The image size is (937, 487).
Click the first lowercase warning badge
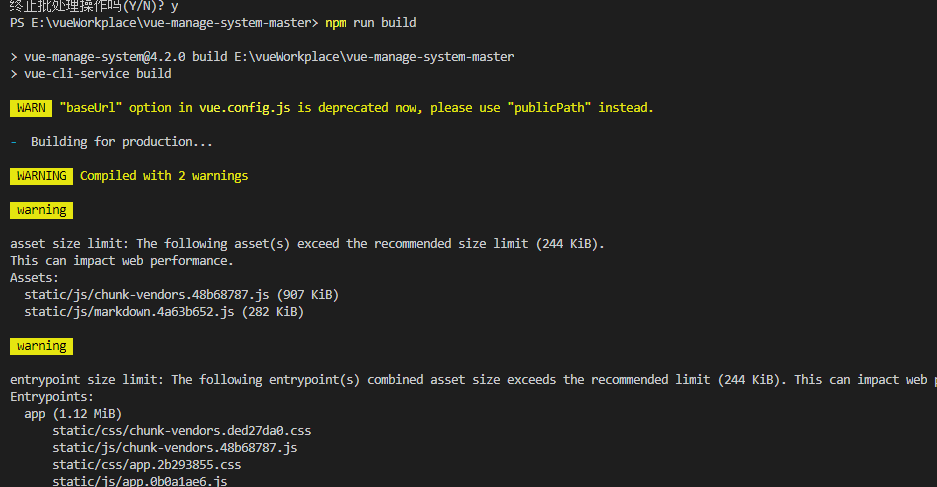(x=41, y=210)
